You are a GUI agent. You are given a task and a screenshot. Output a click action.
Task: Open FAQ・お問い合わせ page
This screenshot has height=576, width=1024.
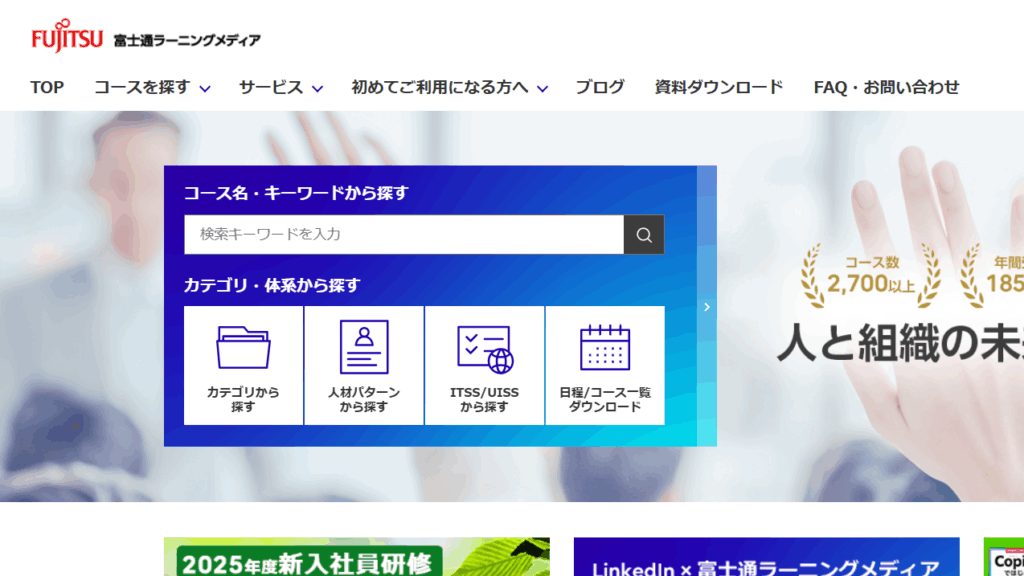click(886, 88)
